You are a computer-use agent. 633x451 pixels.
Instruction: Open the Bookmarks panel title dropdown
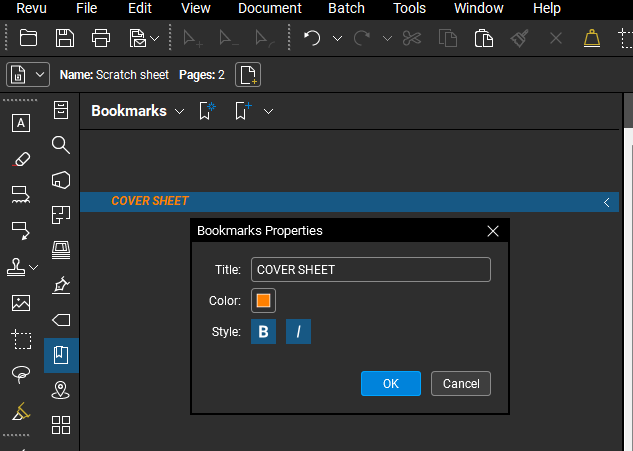click(x=180, y=111)
